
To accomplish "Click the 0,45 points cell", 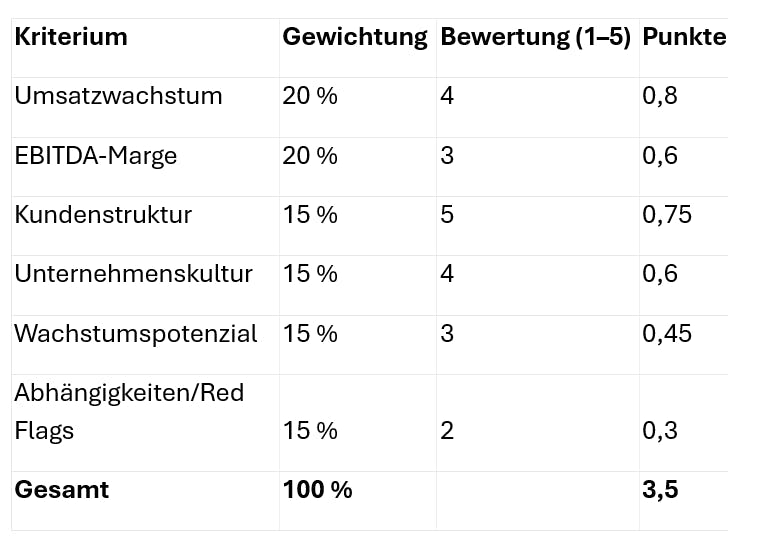I will pos(667,334).
